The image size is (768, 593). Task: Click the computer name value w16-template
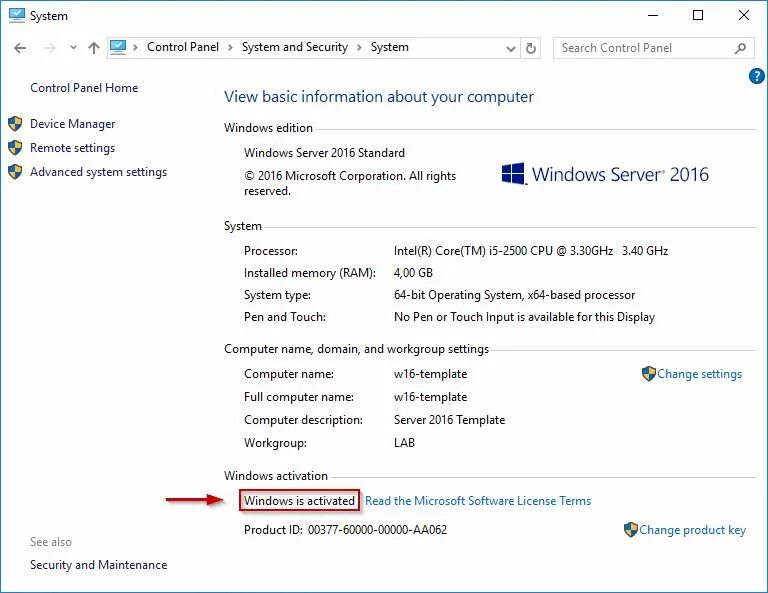(x=431, y=374)
